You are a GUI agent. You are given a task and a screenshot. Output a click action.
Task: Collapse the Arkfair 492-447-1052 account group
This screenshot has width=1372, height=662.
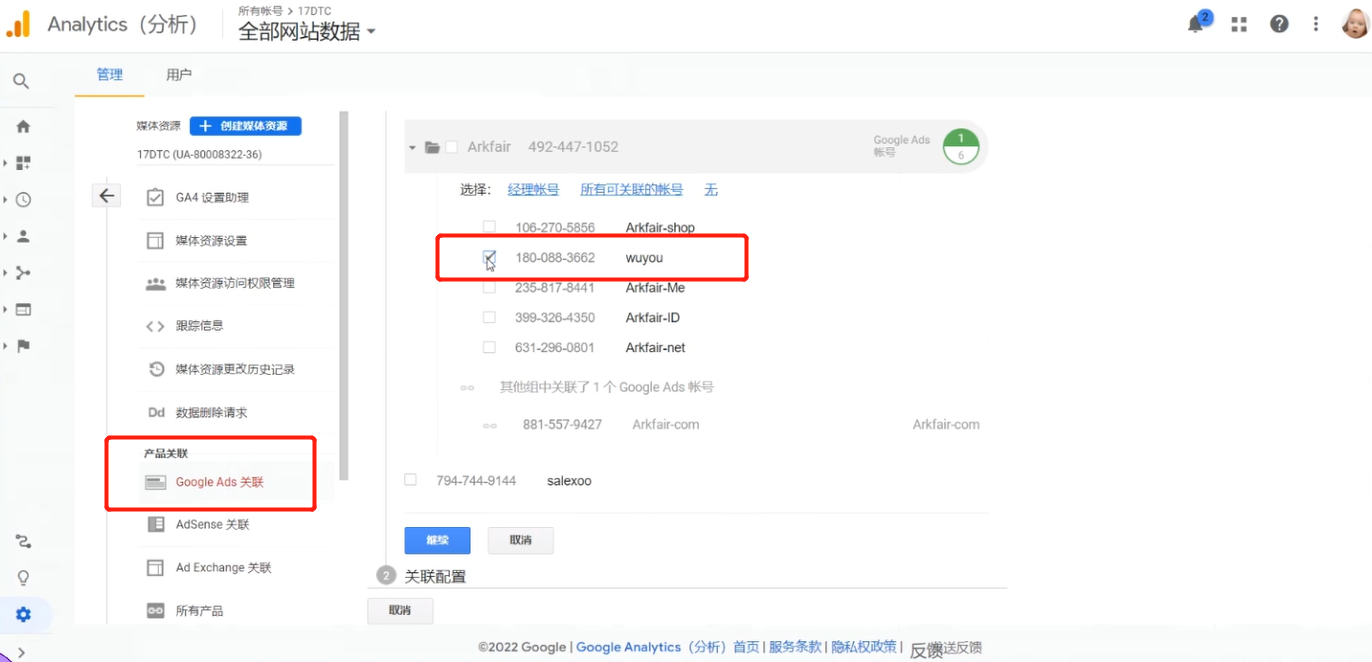tap(411, 146)
